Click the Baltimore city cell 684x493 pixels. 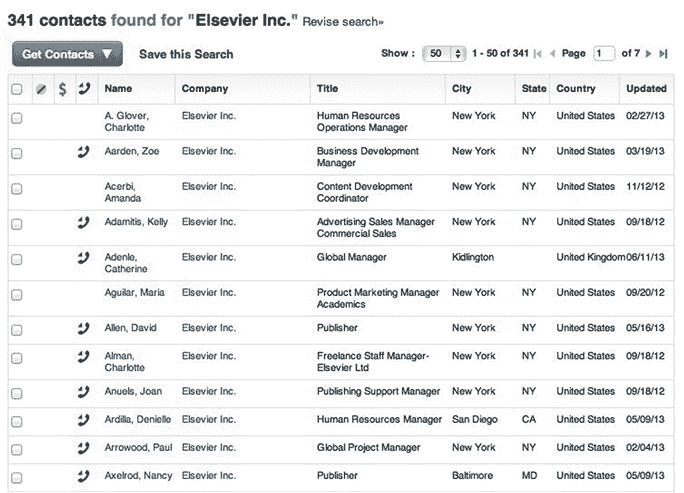click(x=472, y=476)
